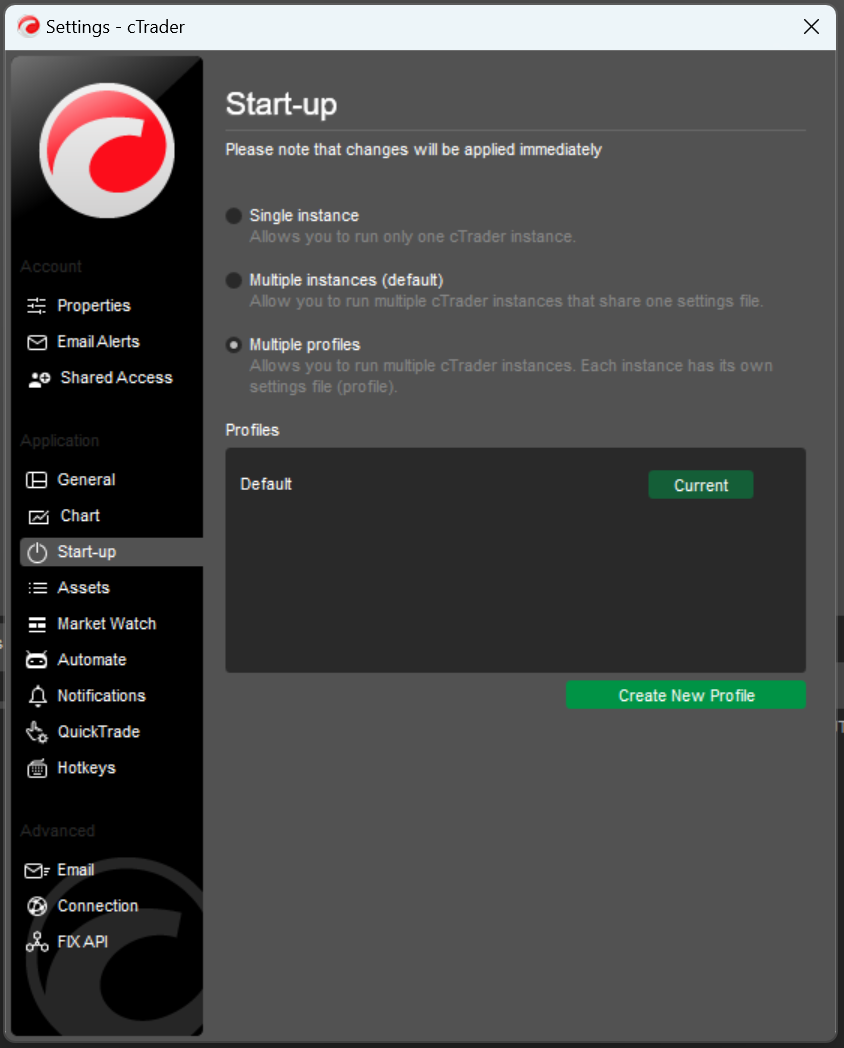Open Notifications settings
This screenshot has height=1048, width=844.
click(102, 696)
